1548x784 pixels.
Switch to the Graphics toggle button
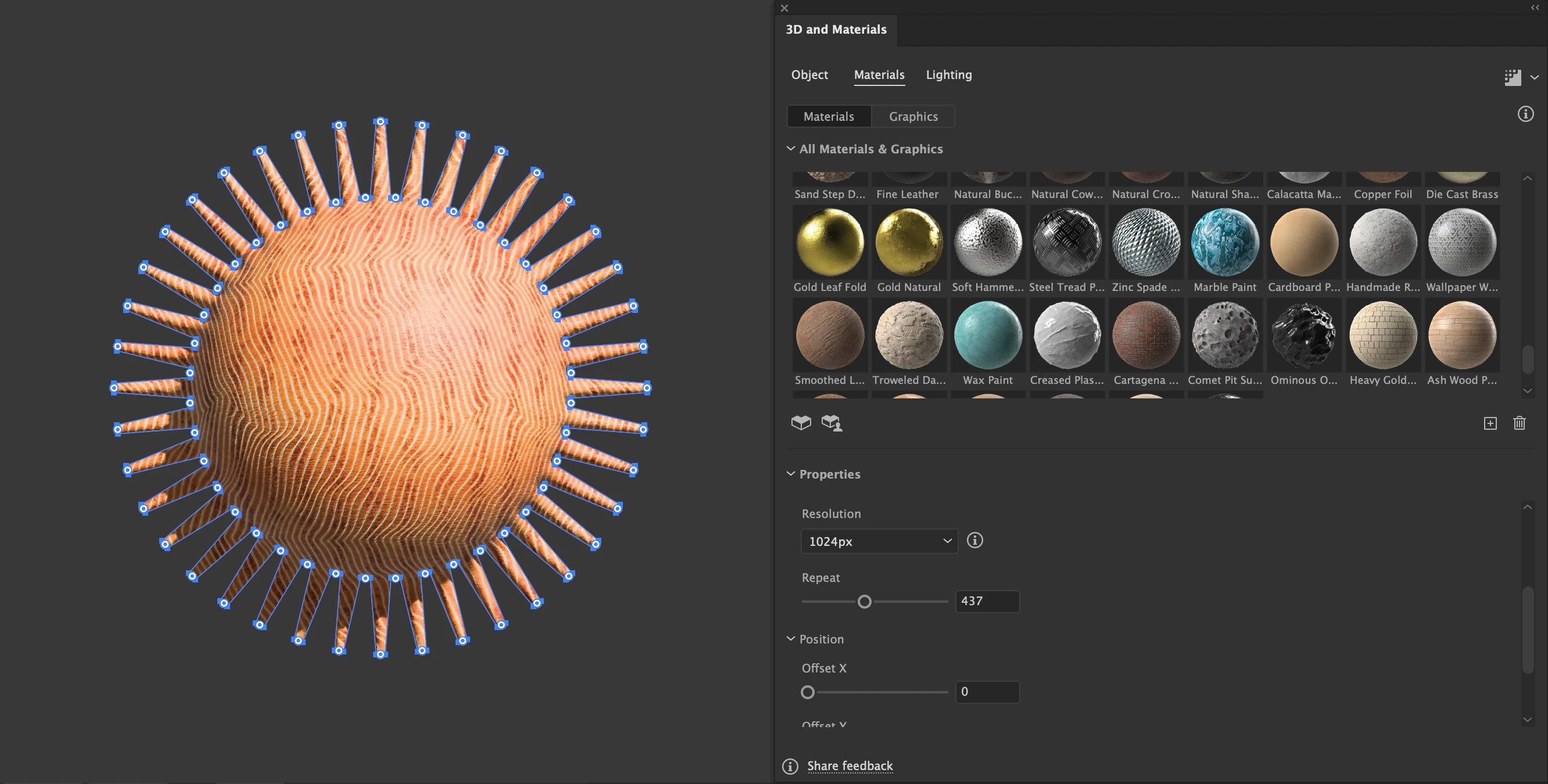(913, 117)
